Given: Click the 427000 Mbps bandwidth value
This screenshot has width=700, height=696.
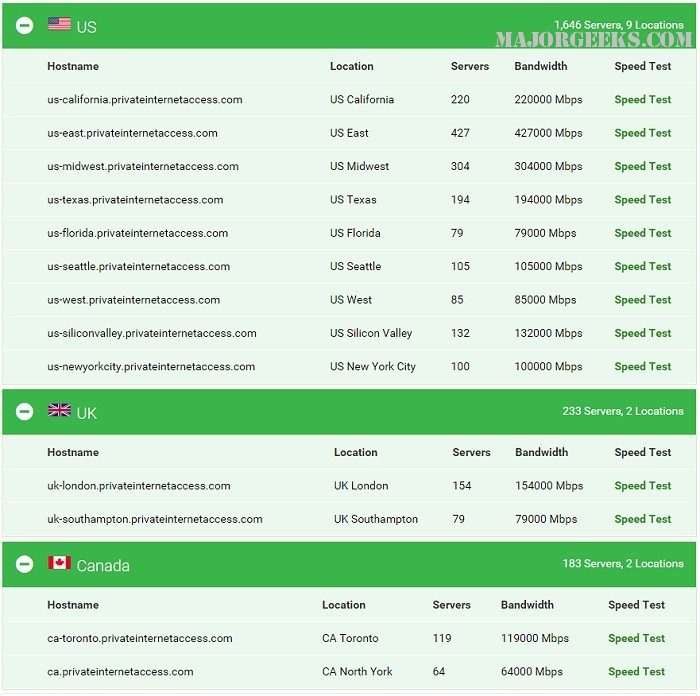Looking at the screenshot, I should (548, 133).
